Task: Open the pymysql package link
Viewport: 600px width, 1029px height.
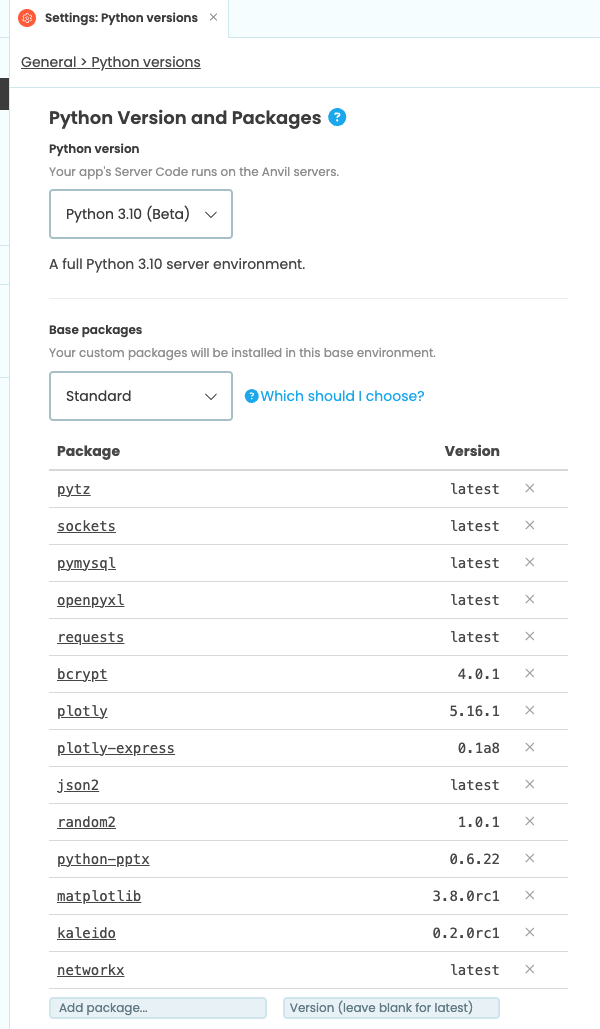Action: point(87,563)
